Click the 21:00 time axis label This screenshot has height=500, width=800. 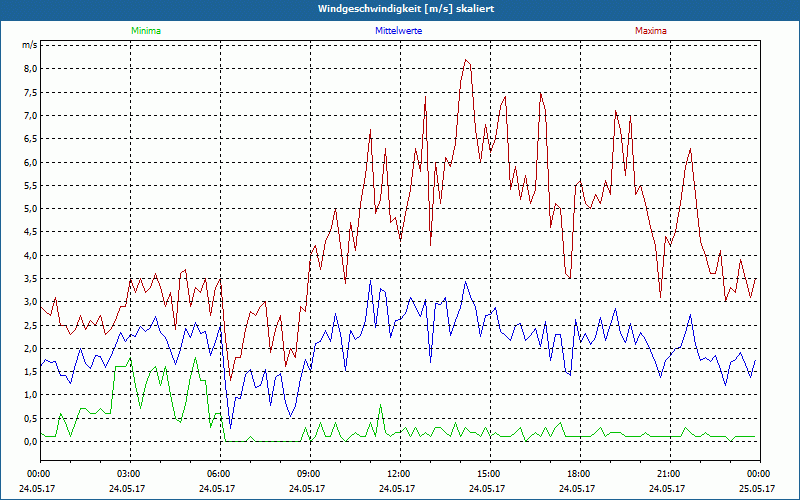click(669, 474)
